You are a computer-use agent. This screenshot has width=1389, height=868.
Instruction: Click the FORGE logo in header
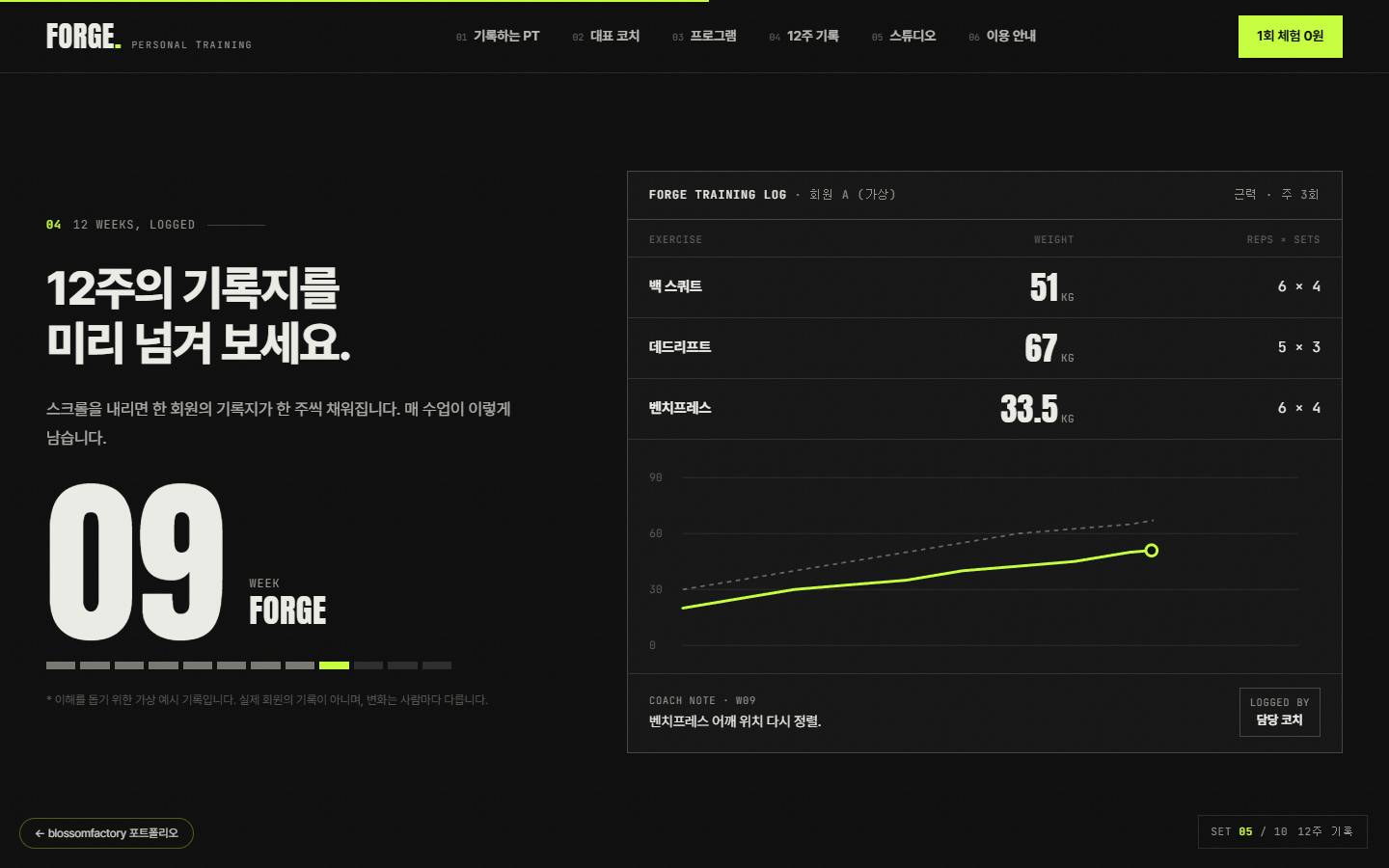84,37
